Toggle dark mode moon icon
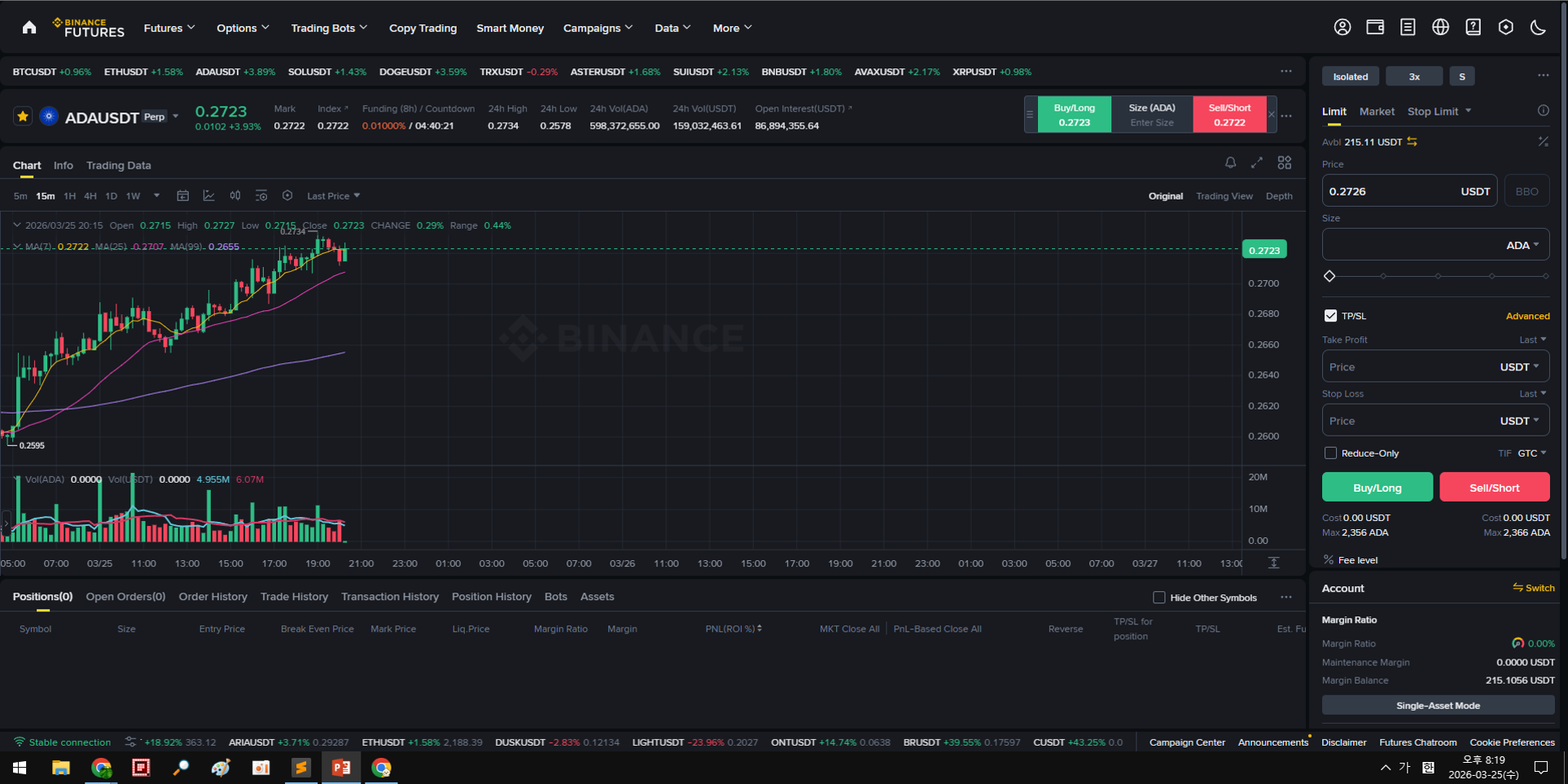Viewport: 1568px width, 784px height. click(x=1538, y=27)
